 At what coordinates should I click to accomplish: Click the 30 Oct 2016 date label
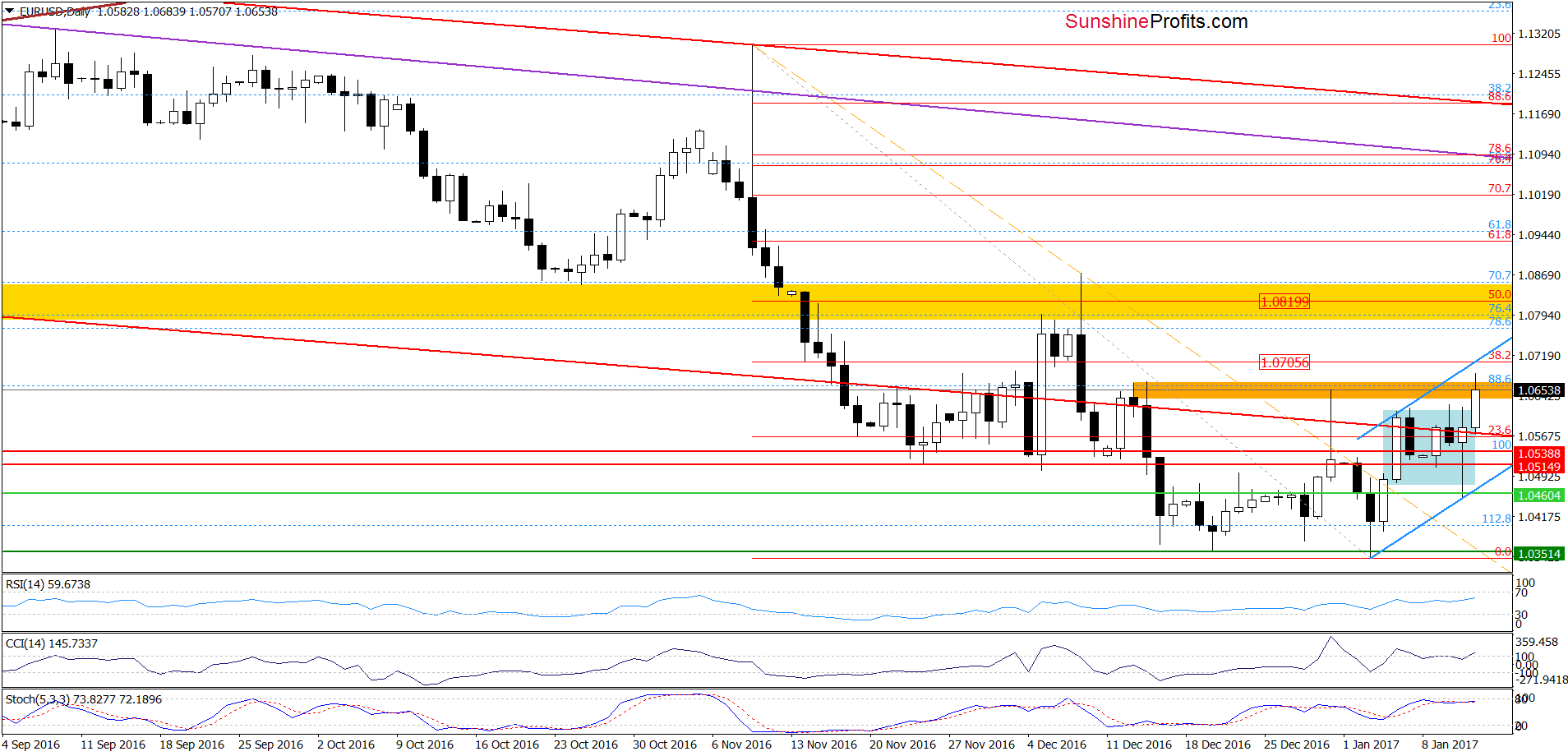pyautogui.click(x=665, y=744)
